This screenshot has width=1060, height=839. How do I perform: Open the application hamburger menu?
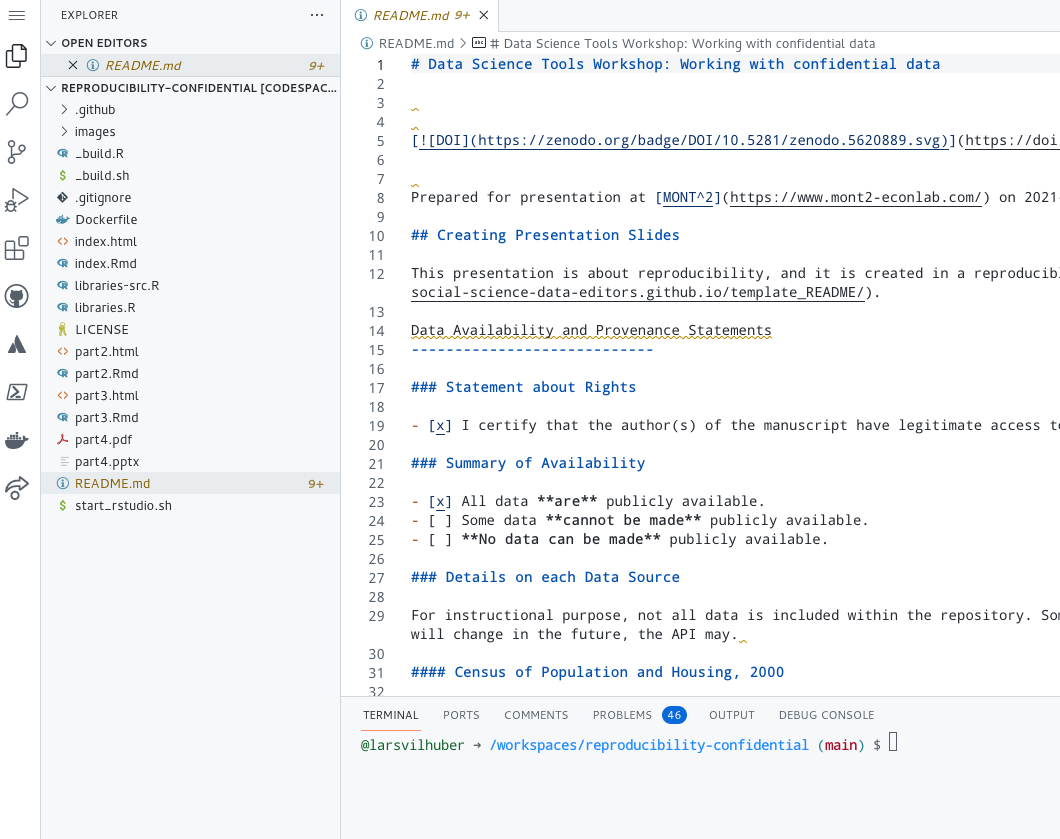[x=16, y=15]
